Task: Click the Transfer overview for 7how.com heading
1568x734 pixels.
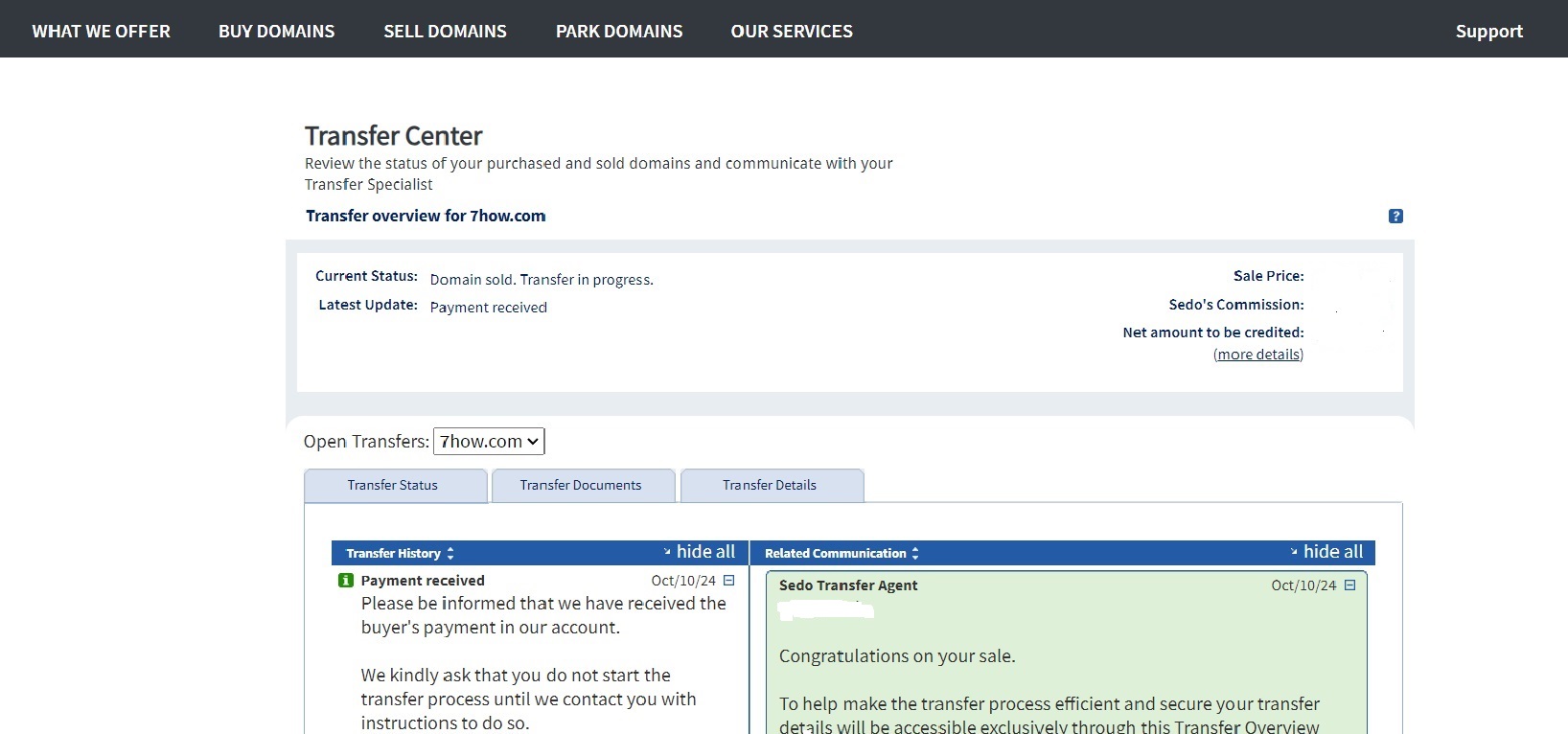Action: 426,217
